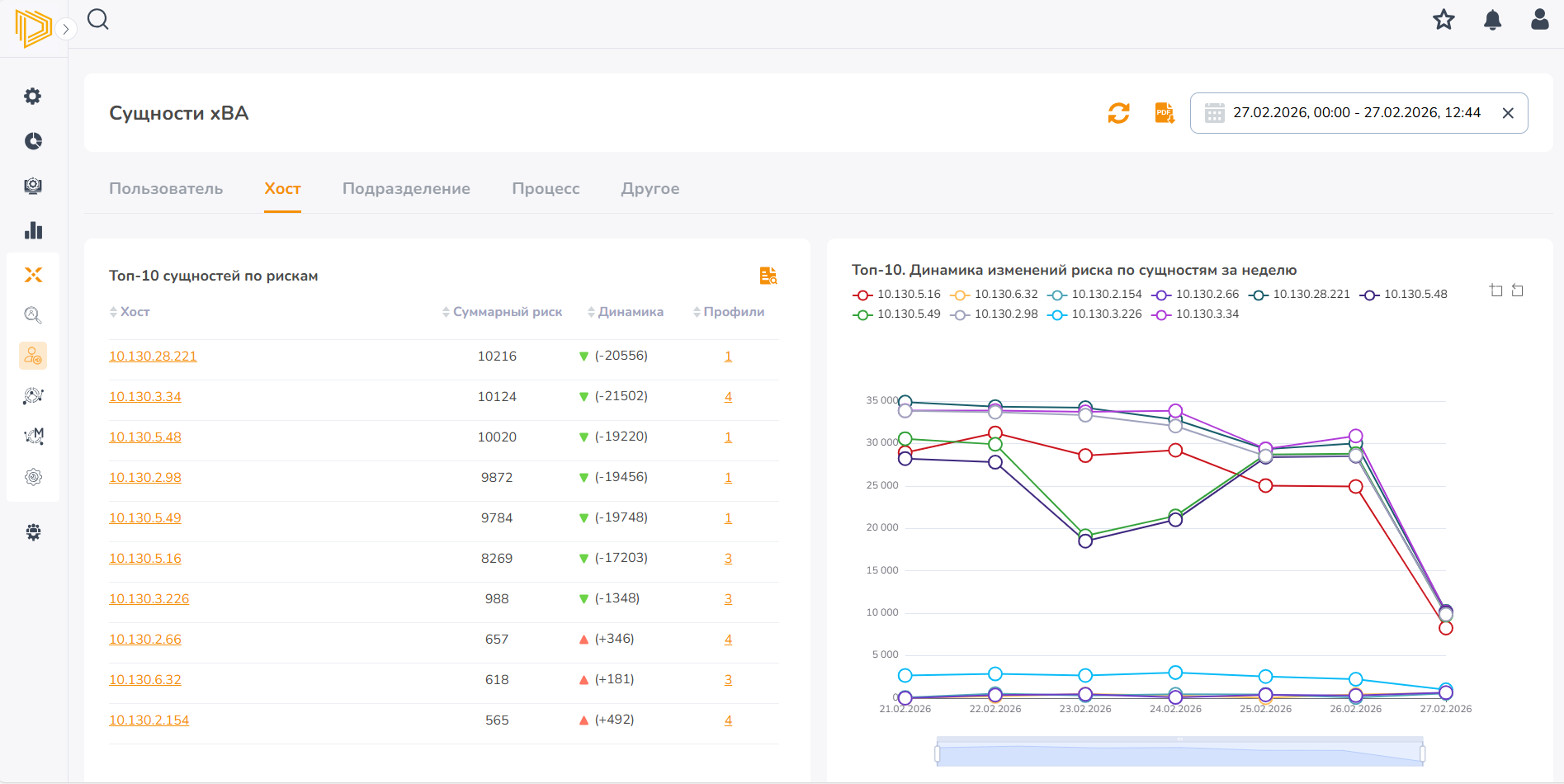
Task: Export the page to PDF
Action: [1165, 113]
